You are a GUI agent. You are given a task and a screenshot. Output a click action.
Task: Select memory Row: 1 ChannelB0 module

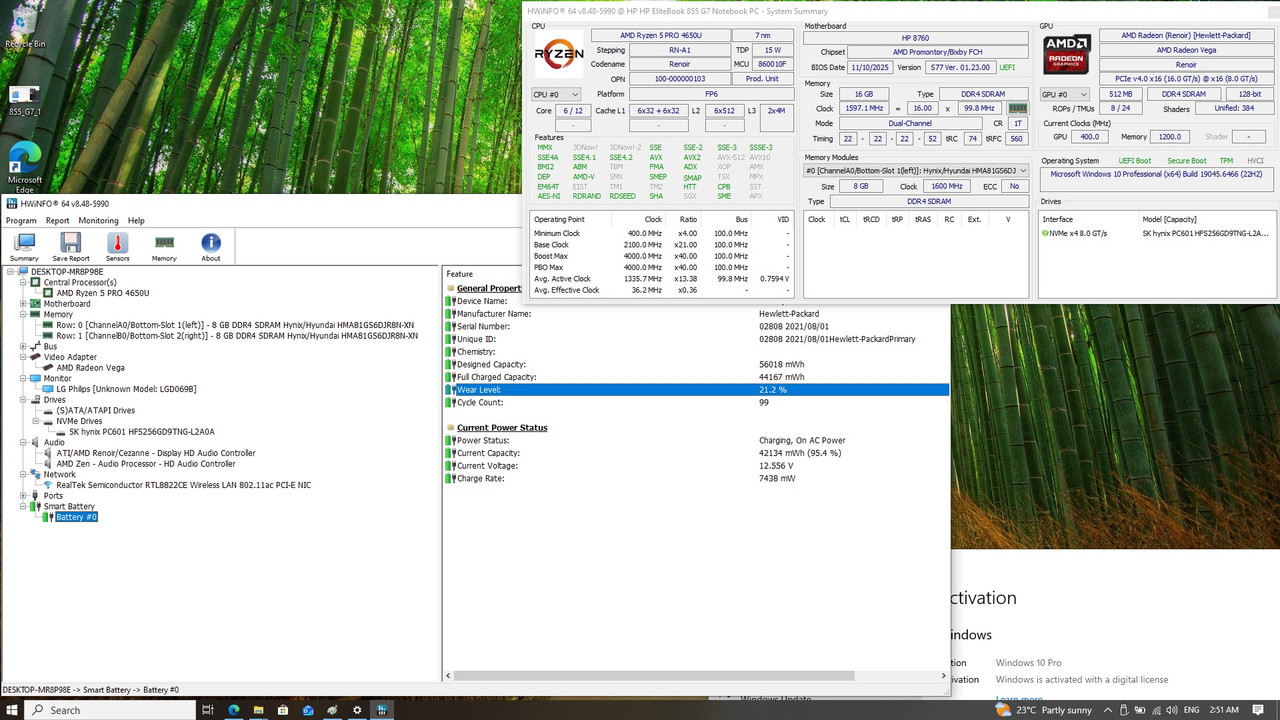point(237,336)
